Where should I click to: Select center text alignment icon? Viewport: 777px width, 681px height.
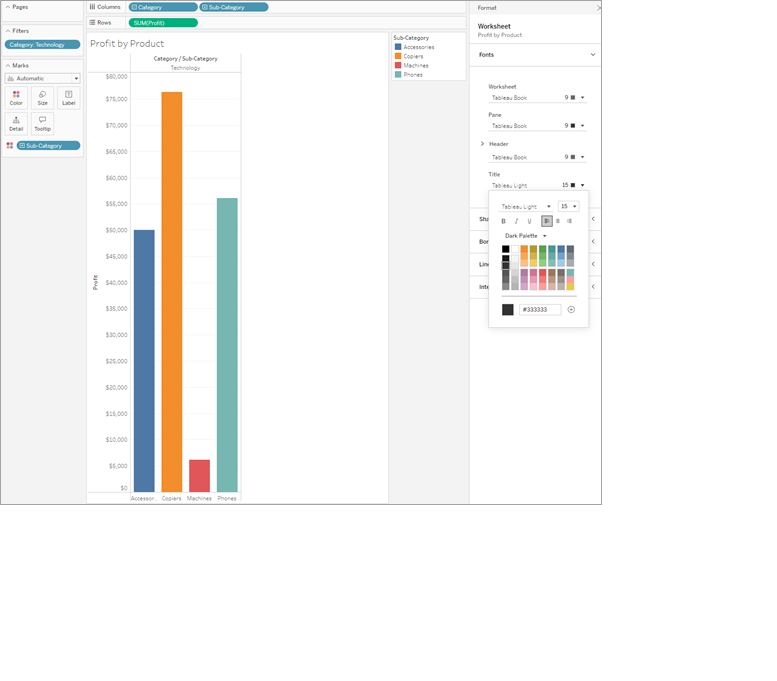[558, 221]
